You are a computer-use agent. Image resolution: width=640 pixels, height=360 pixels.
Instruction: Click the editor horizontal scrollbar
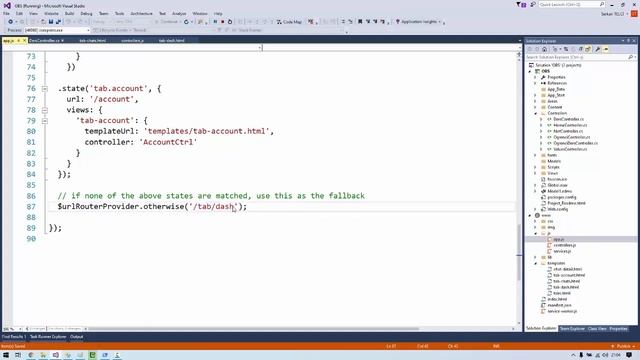(253, 329)
